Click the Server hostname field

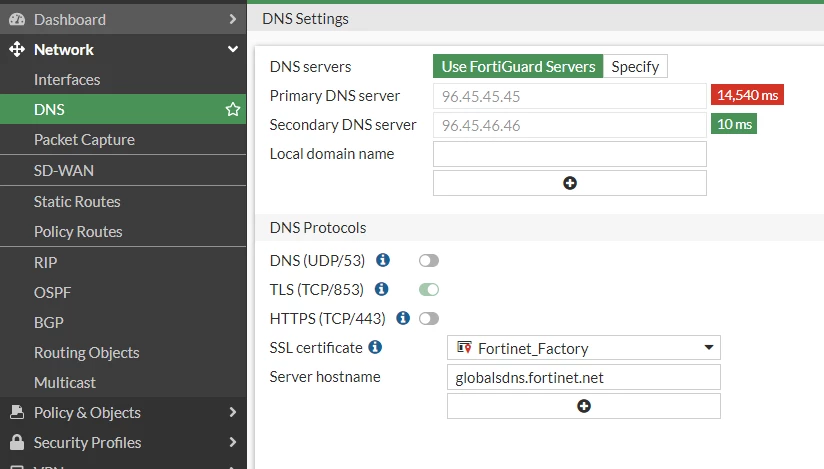tap(583, 377)
